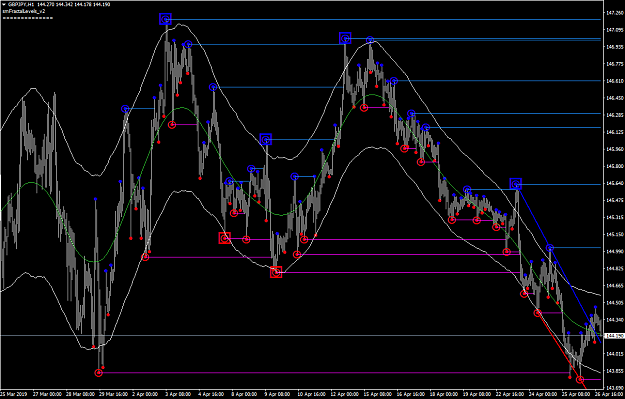This screenshot has width=625, height=399.
Task: Click the triangle arrow before GBPJPY,H1
Action: (4, 4)
